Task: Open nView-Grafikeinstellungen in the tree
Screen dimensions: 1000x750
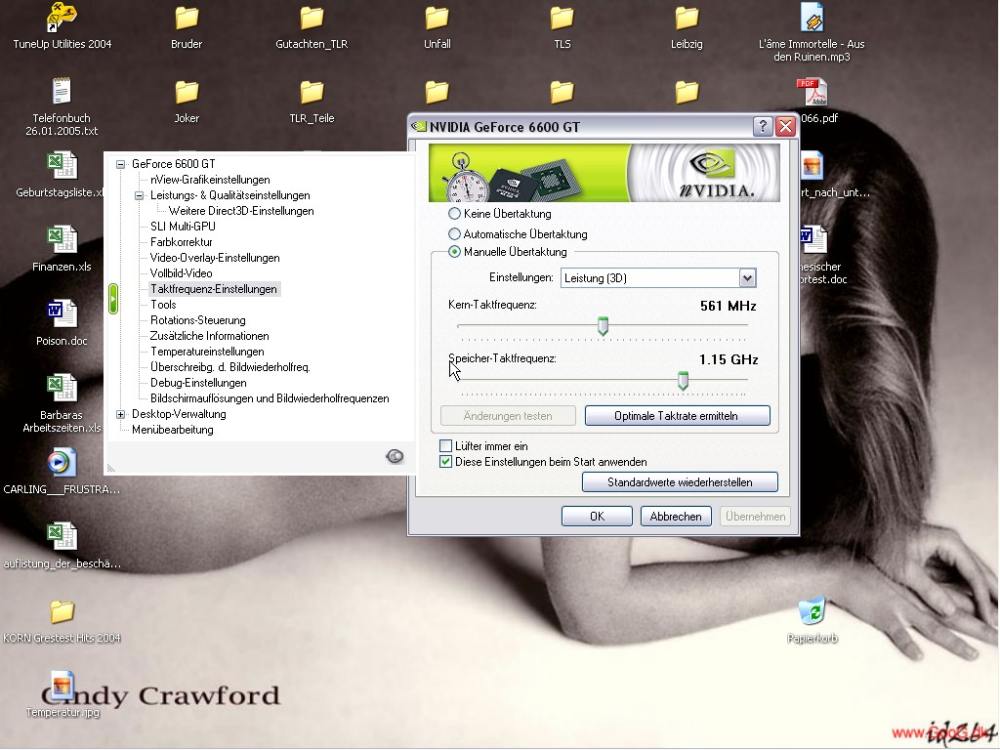Action: pos(210,180)
